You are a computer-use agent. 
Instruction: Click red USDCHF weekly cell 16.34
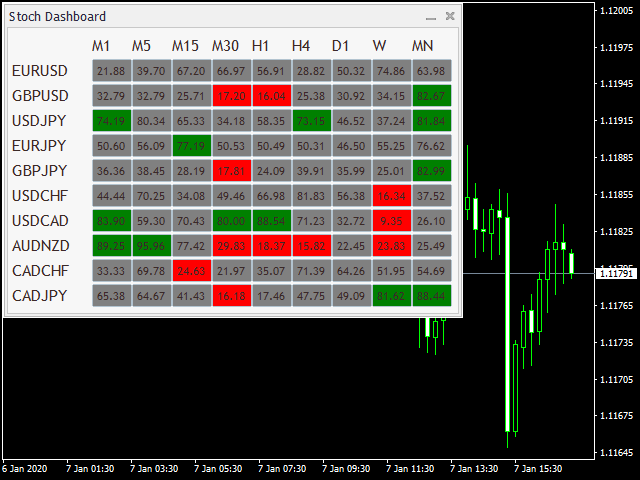pos(391,196)
